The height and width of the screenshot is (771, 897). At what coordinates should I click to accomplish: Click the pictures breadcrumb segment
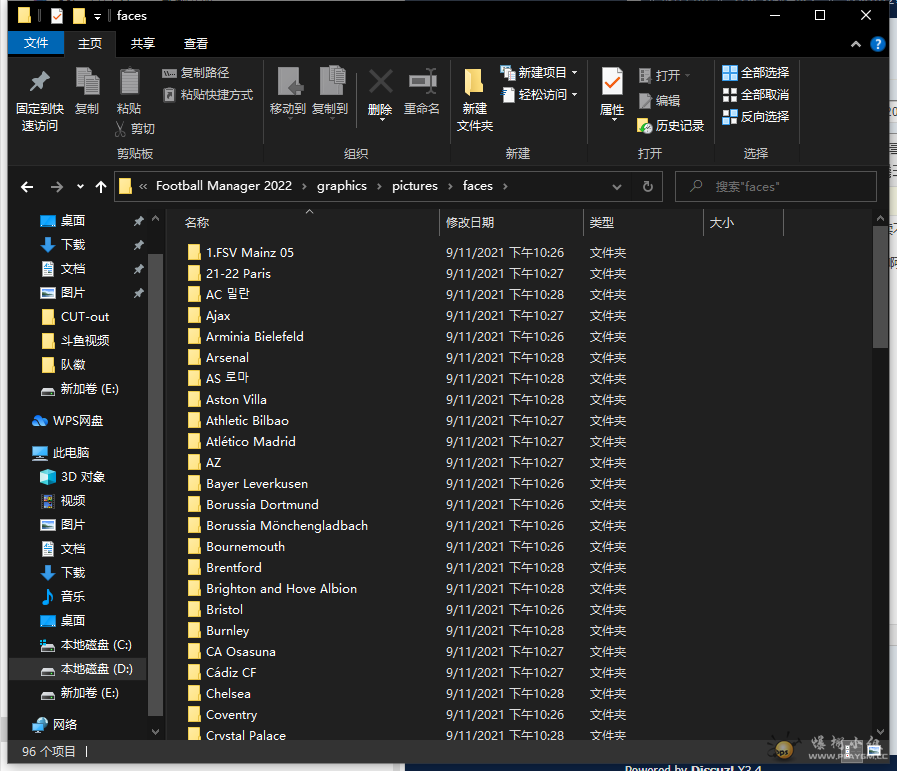point(415,186)
